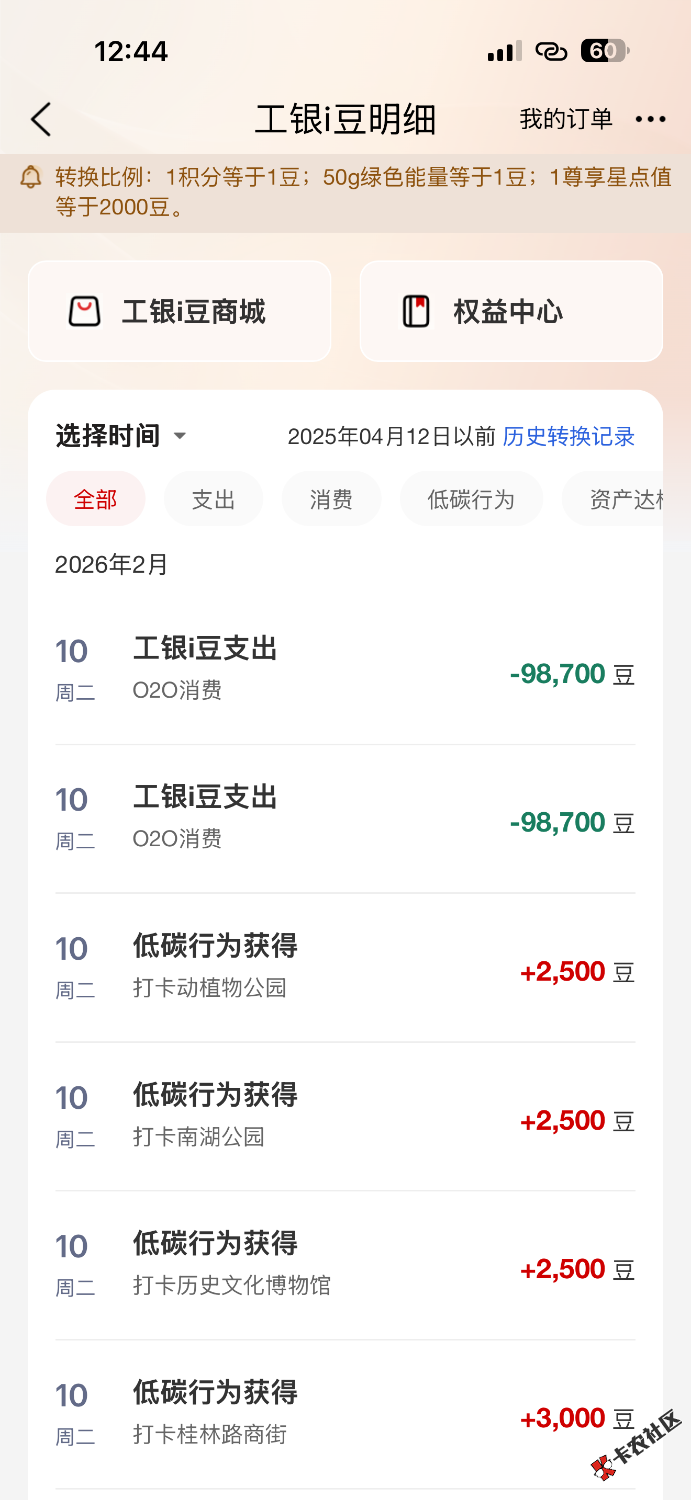Image resolution: width=691 pixels, height=1500 pixels.
Task: Open the 打卡南湖公园 +2,500 record
Action: [345, 1117]
